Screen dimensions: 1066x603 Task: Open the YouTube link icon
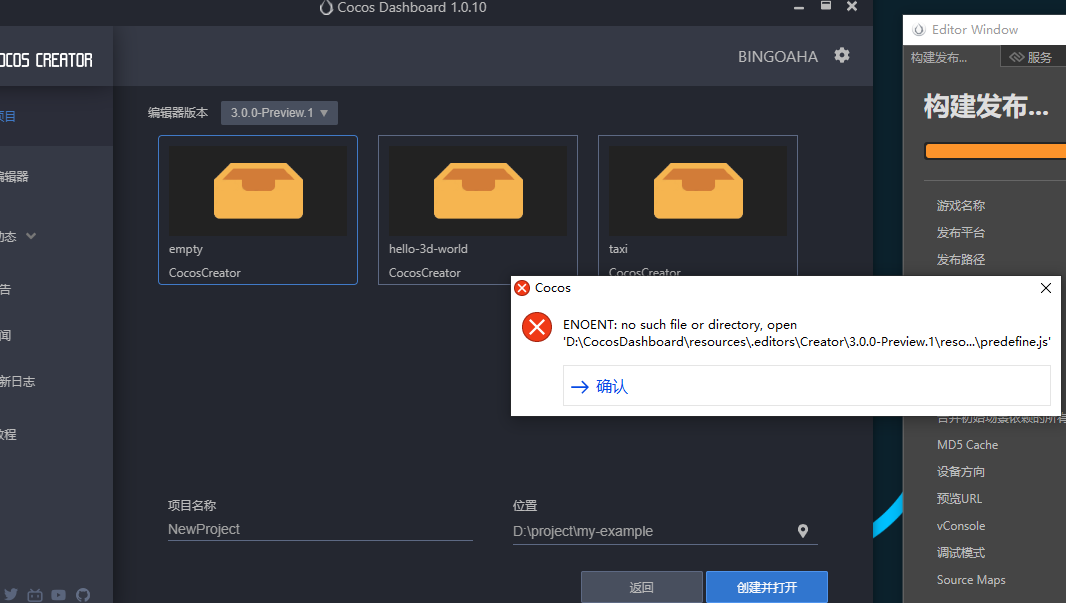point(58,595)
